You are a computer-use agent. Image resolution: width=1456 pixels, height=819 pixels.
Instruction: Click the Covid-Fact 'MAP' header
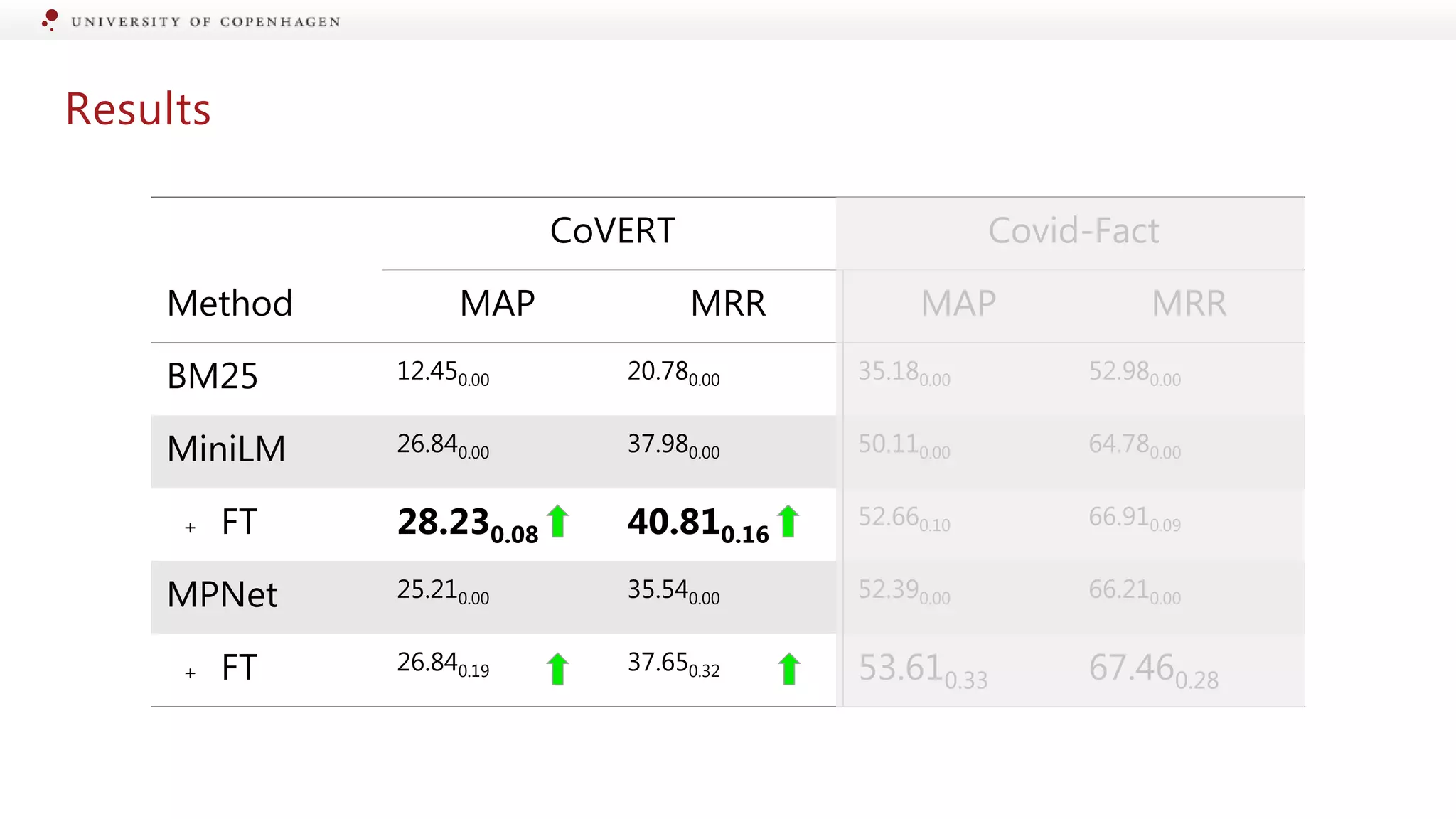coord(958,304)
